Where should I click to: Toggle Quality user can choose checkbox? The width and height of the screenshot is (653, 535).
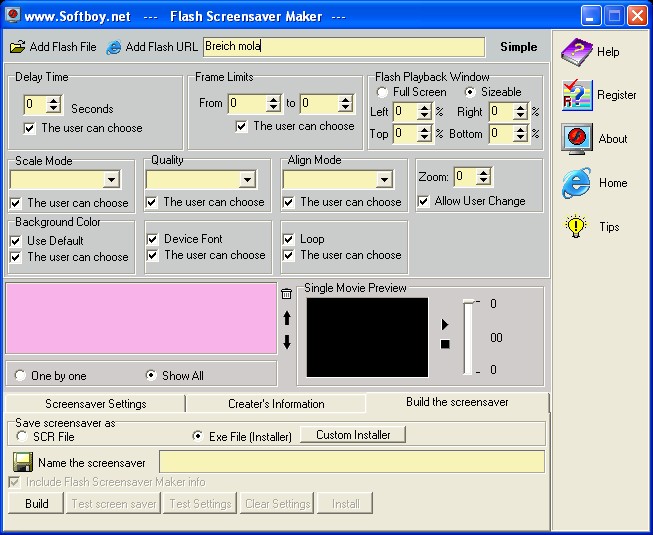point(152,202)
